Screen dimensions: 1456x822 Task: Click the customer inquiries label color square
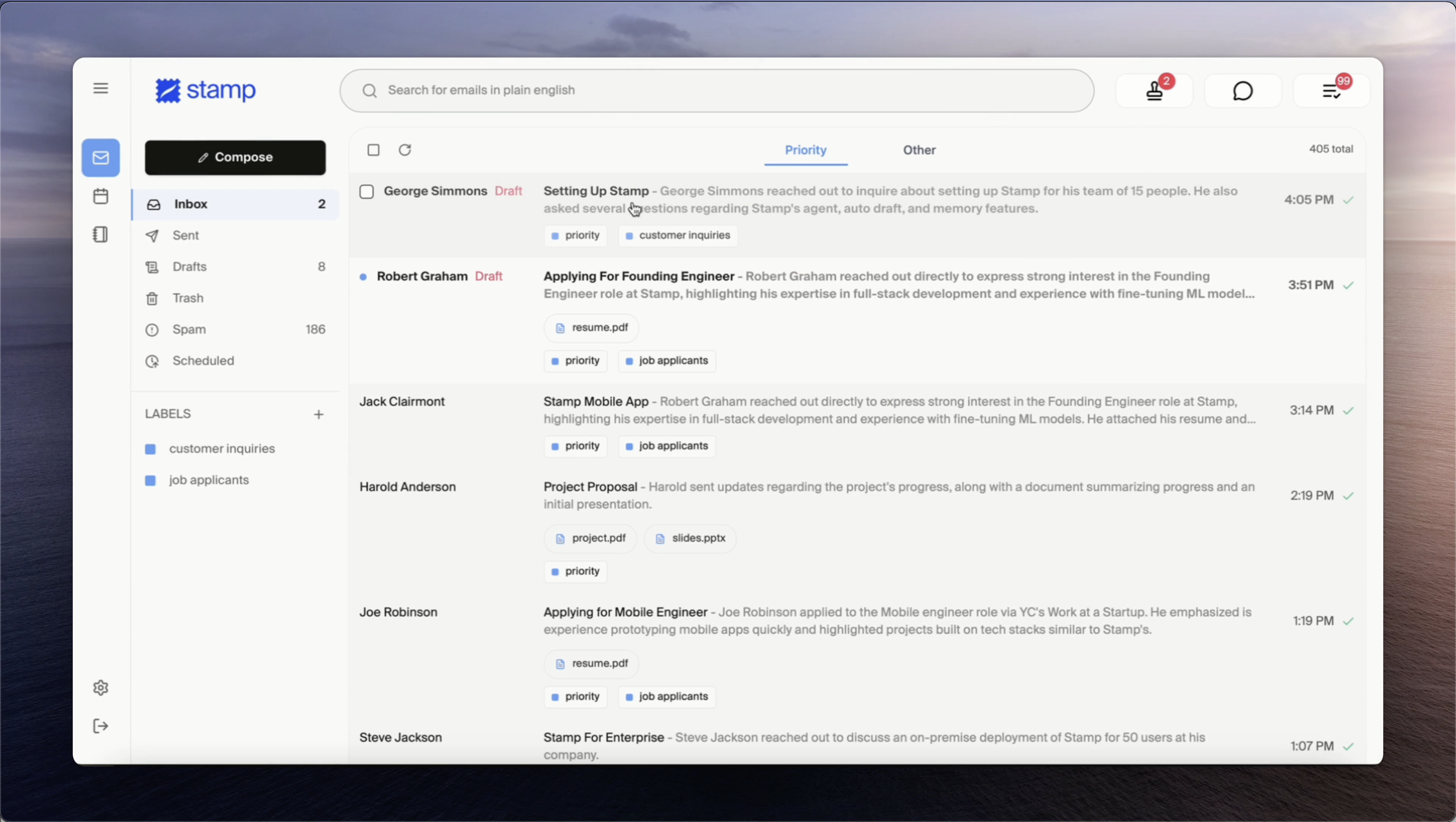pyautogui.click(x=150, y=449)
